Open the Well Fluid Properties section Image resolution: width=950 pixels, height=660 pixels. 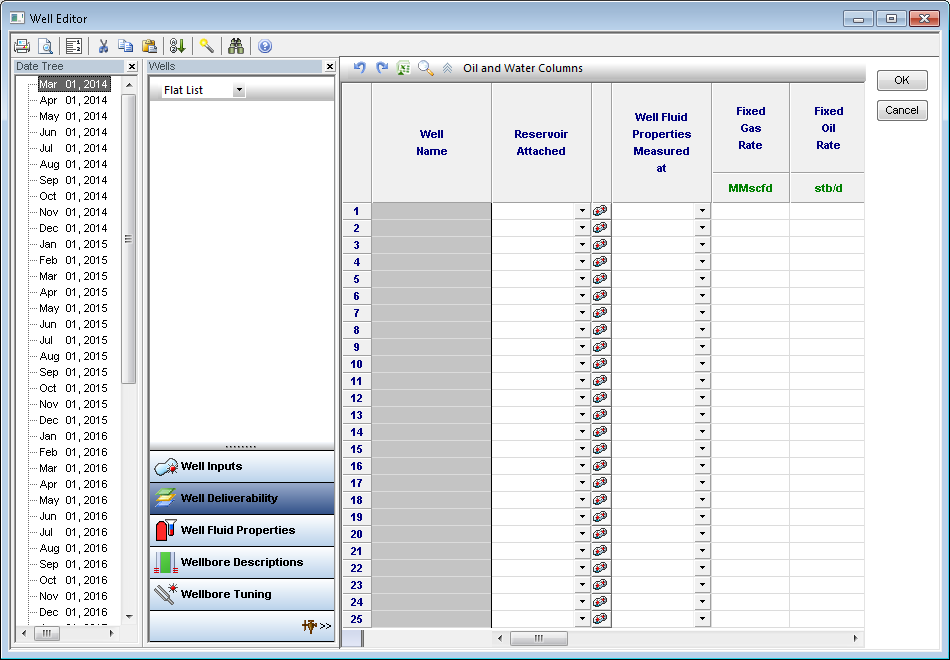click(x=242, y=530)
